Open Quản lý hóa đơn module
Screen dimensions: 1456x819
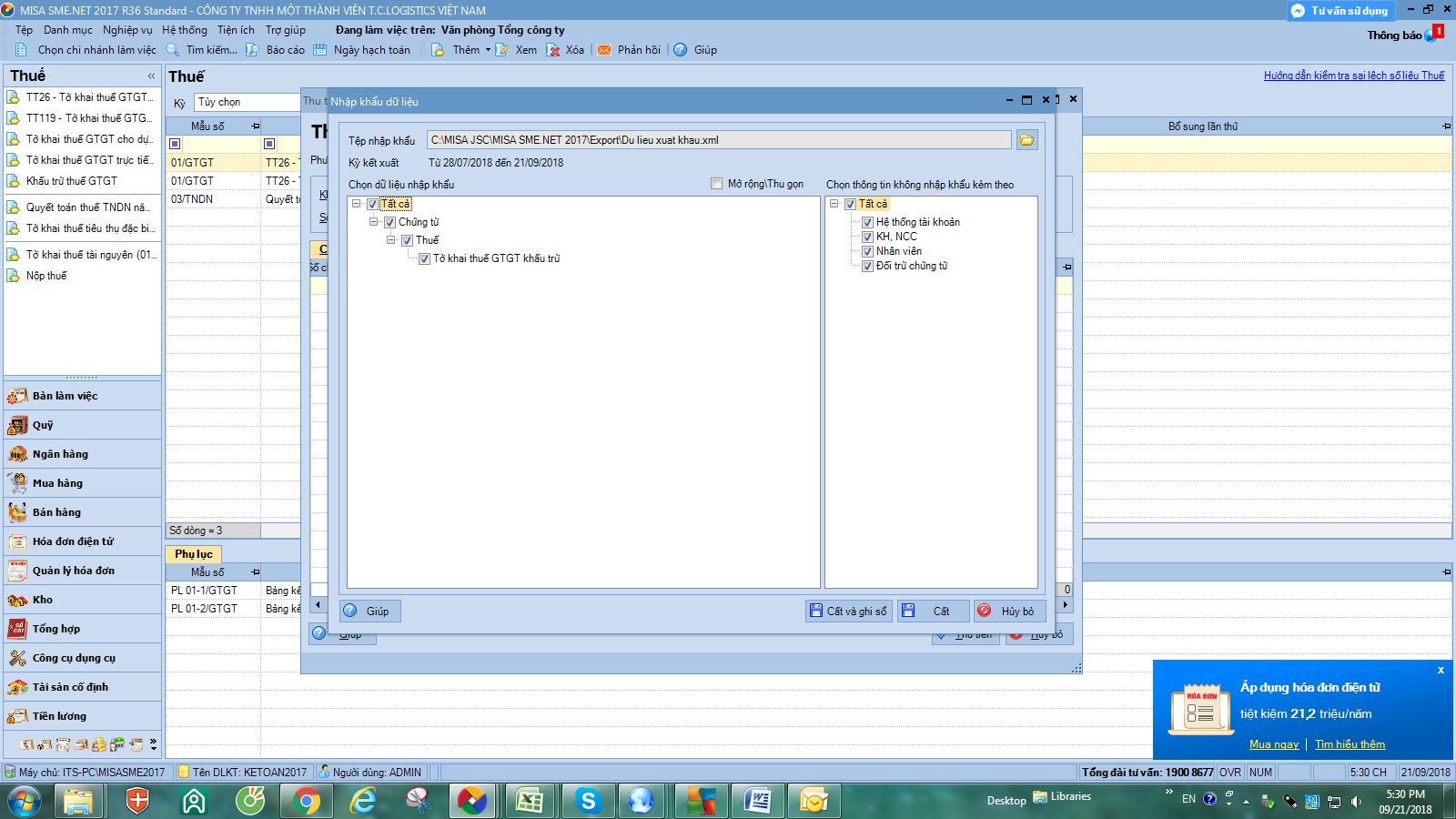[x=83, y=571]
